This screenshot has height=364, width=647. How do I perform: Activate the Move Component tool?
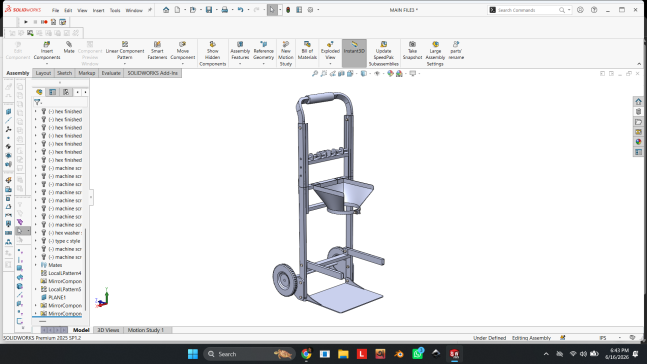coord(182,50)
